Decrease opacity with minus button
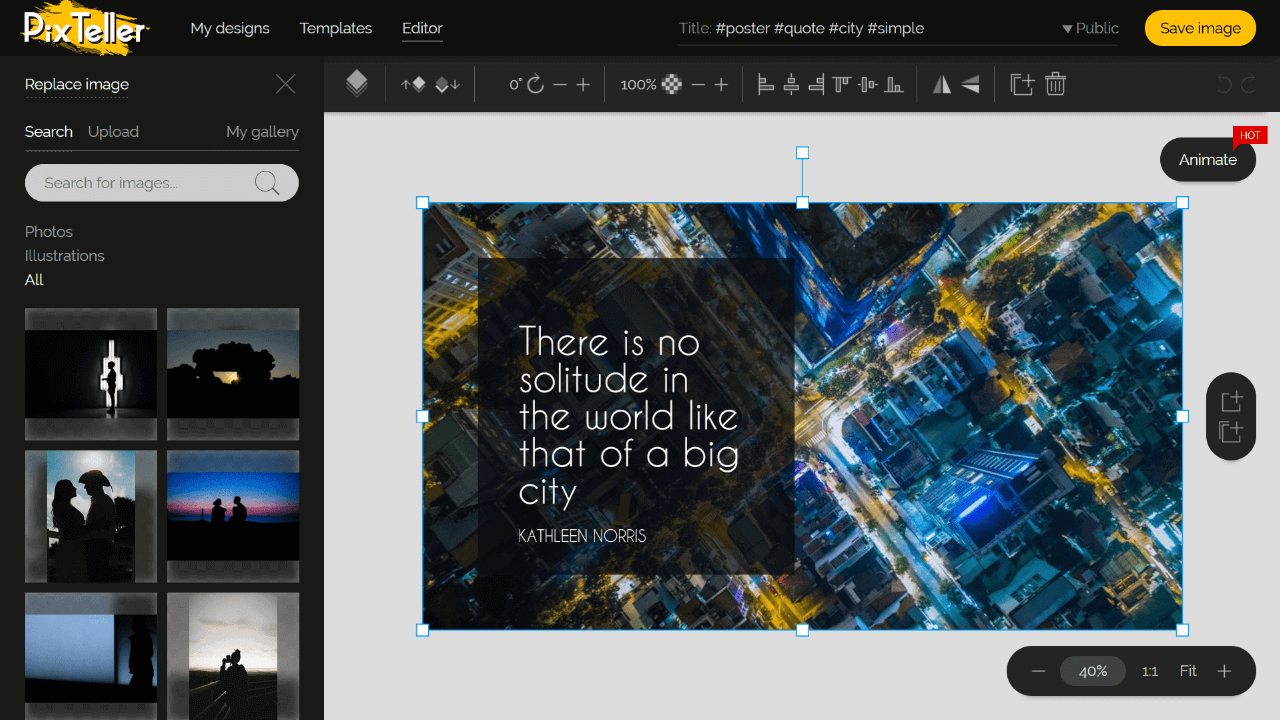 coord(698,85)
